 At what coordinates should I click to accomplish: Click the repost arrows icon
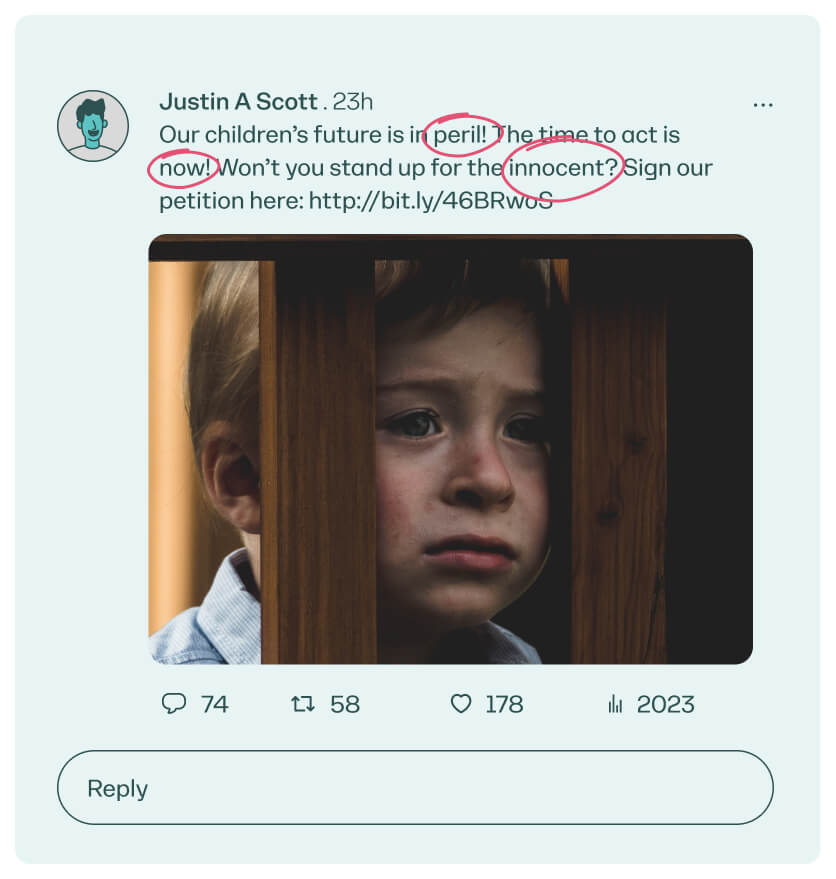[302, 704]
